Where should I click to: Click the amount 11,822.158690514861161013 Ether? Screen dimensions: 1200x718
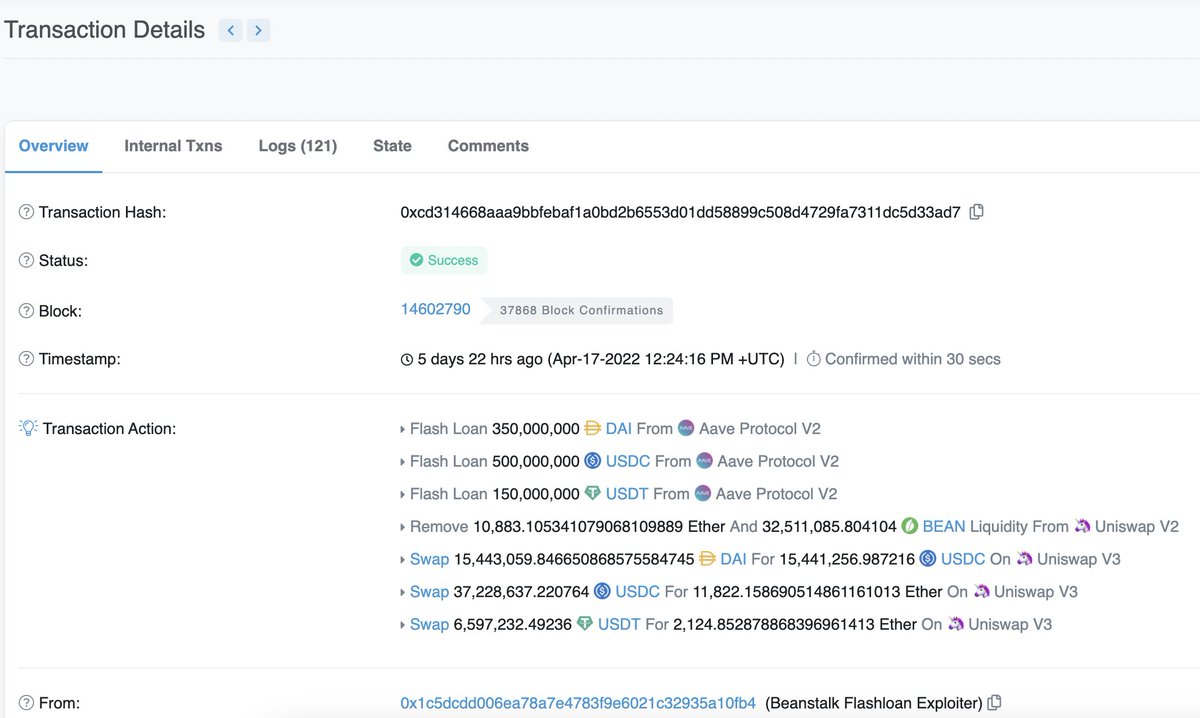pyautogui.click(x=817, y=591)
